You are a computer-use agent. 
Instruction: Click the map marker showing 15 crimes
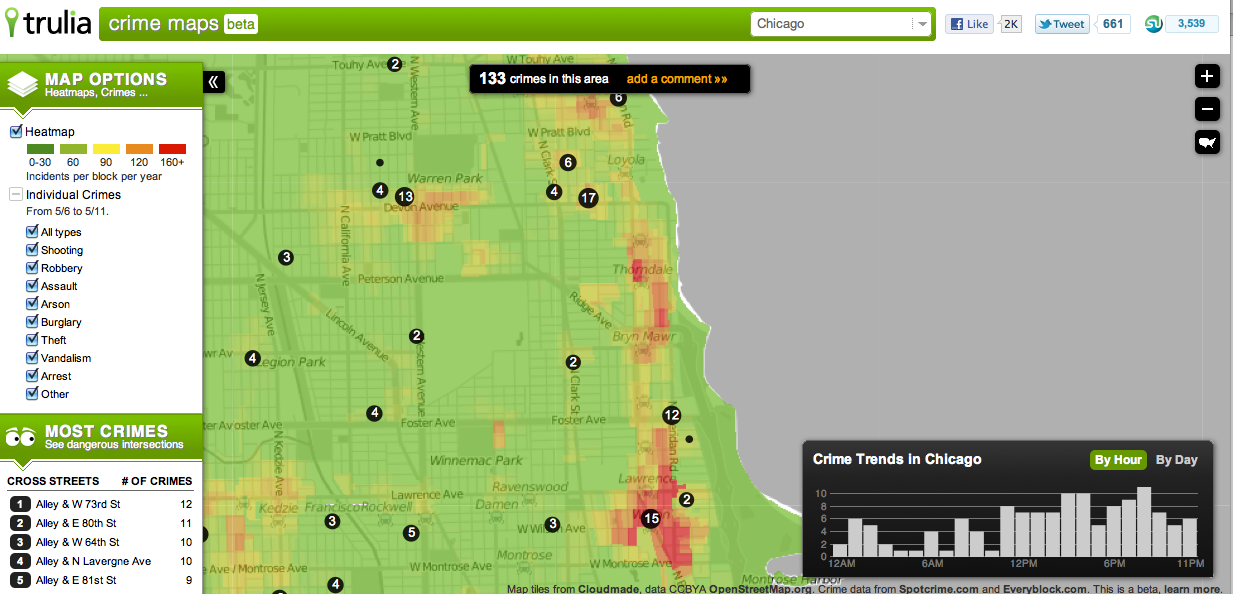coord(650,519)
